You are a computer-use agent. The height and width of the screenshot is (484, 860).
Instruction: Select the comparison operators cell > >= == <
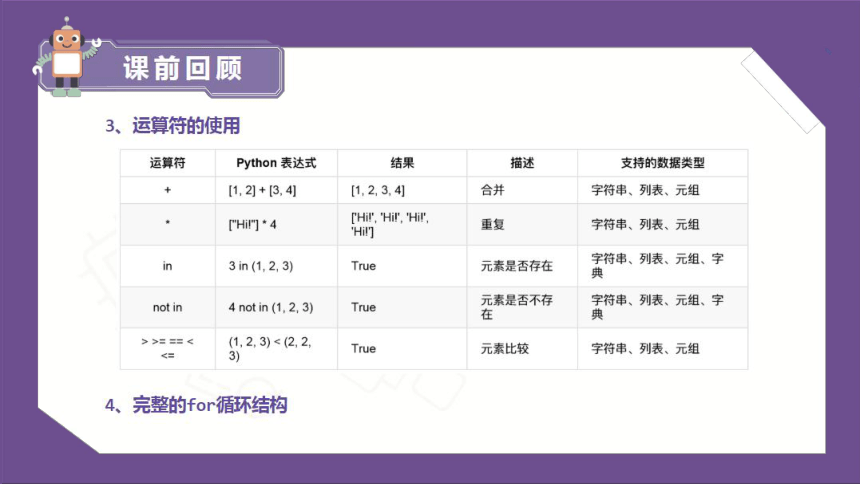(167, 348)
